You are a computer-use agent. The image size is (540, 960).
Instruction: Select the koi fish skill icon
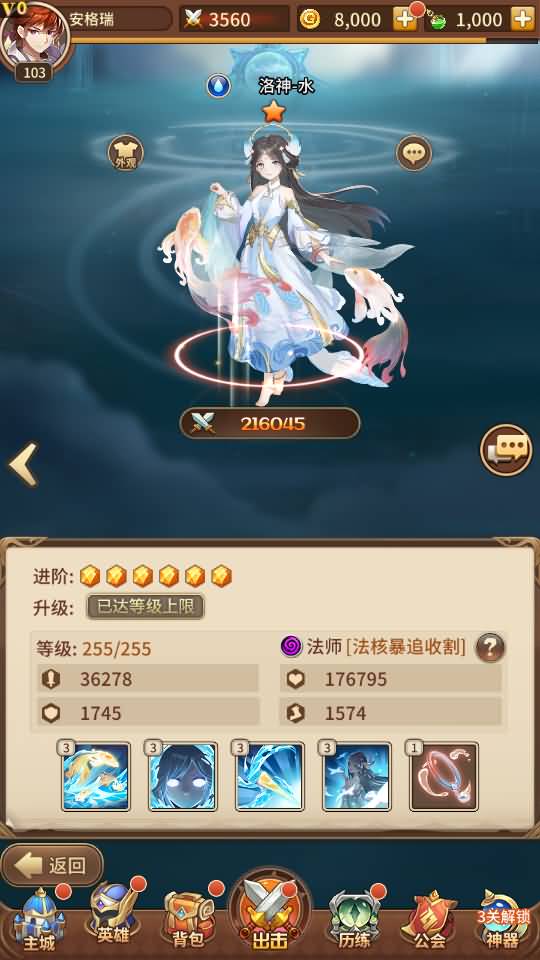96,777
